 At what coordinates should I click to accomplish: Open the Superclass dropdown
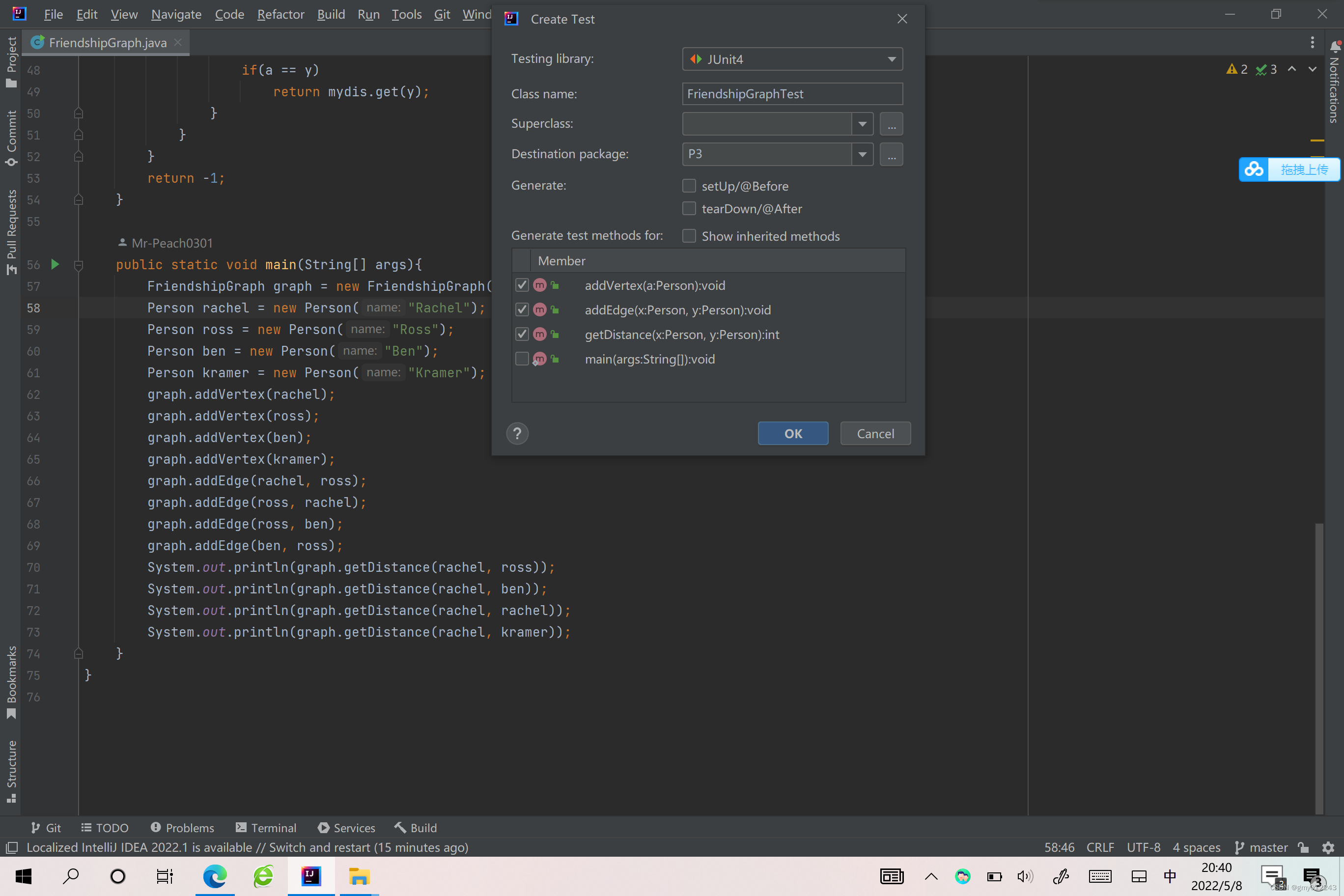862,123
